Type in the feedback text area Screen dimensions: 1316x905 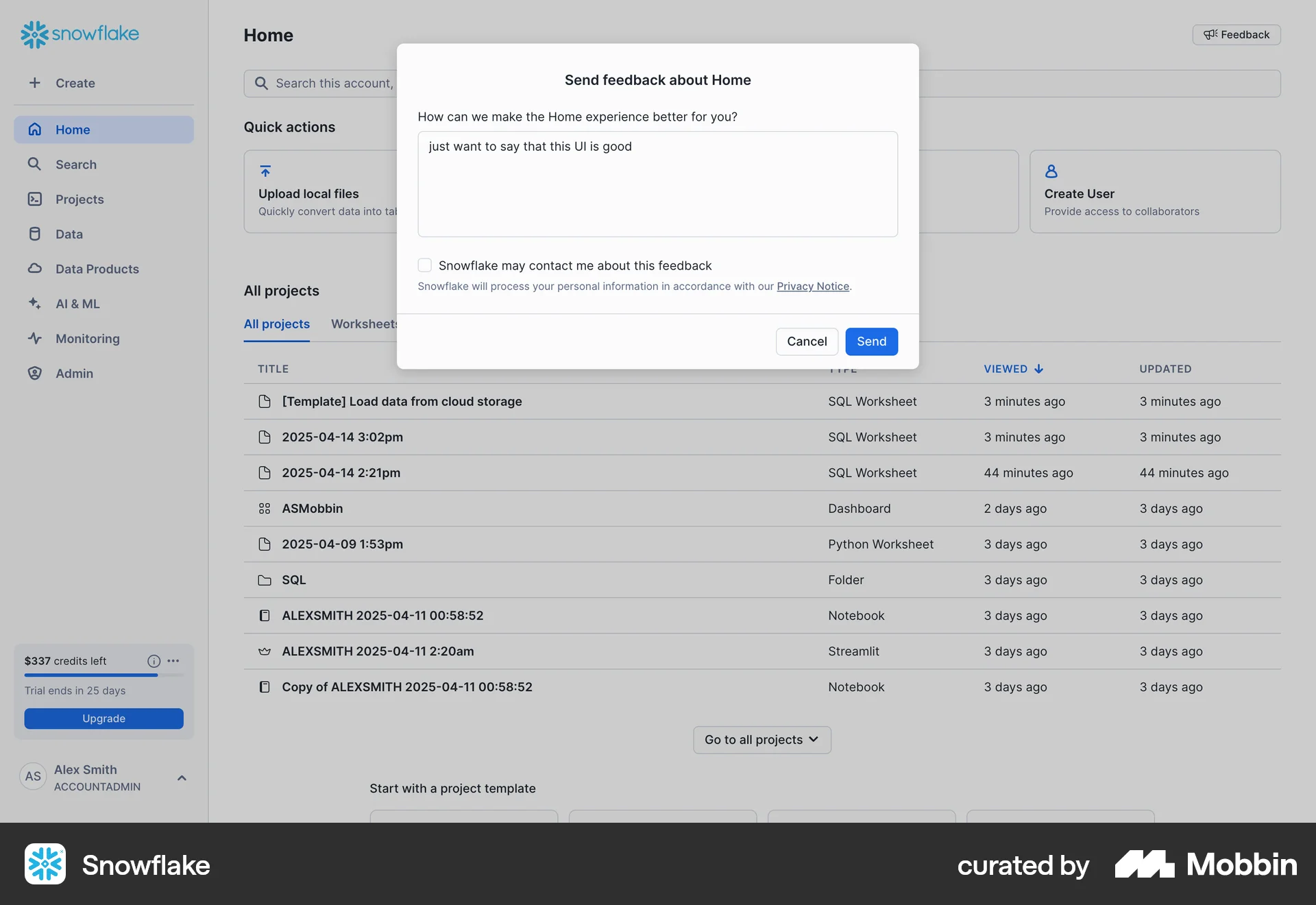(657, 184)
